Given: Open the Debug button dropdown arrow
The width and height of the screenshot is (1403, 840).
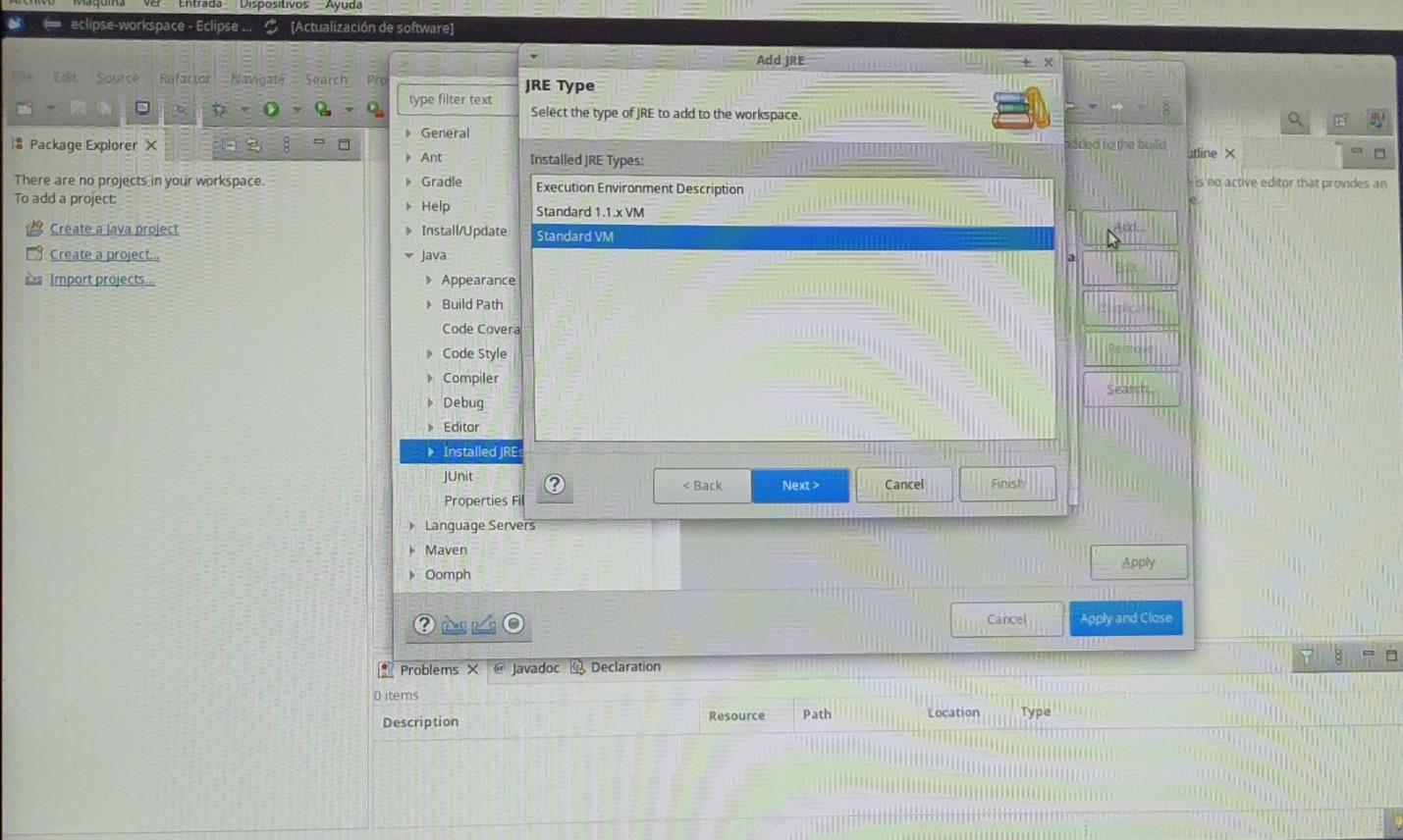Looking at the screenshot, I should [x=244, y=110].
